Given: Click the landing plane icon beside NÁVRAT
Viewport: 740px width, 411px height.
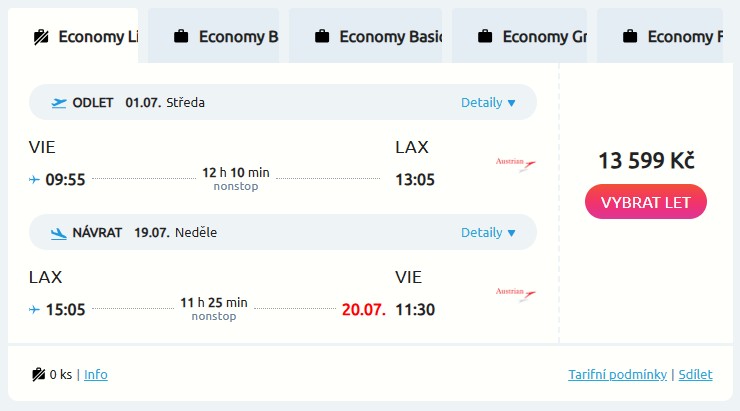Looking at the screenshot, I should [x=59, y=233].
